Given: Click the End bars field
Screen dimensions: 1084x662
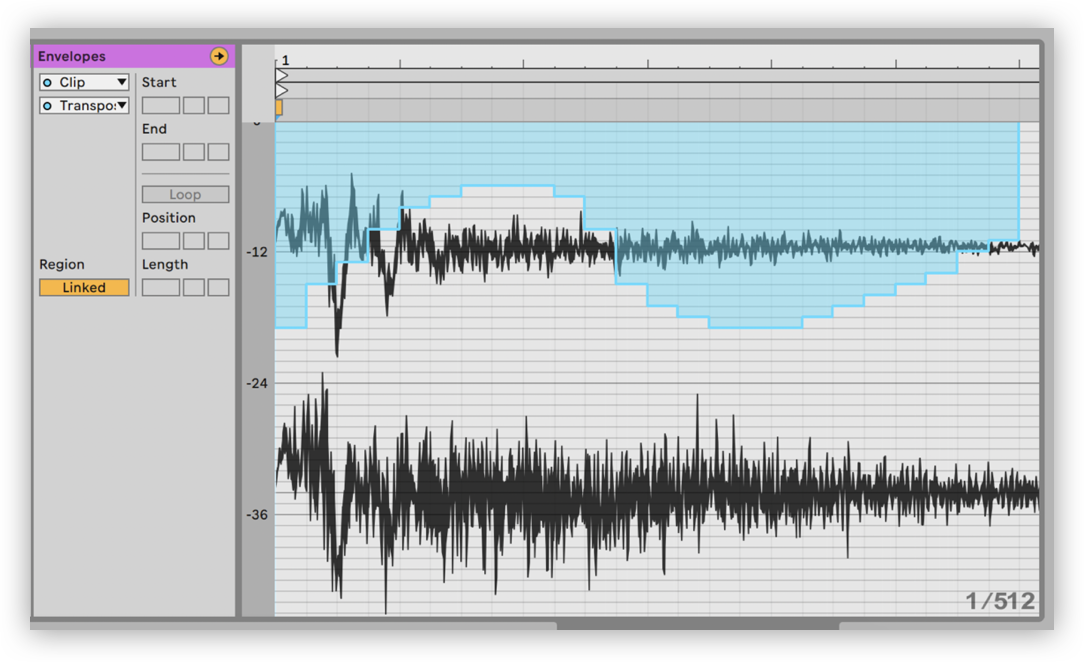Looking at the screenshot, I should [160, 152].
